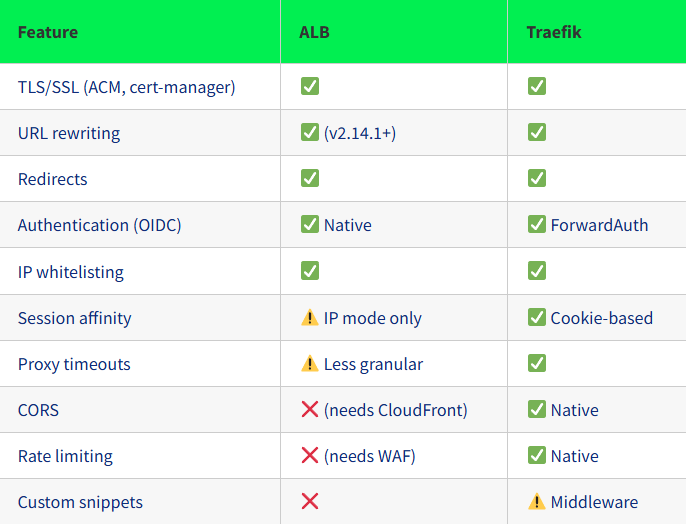Click the ALB Custom snippets red X
Viewport: 686px width, 524px height.
click(310, 502)
